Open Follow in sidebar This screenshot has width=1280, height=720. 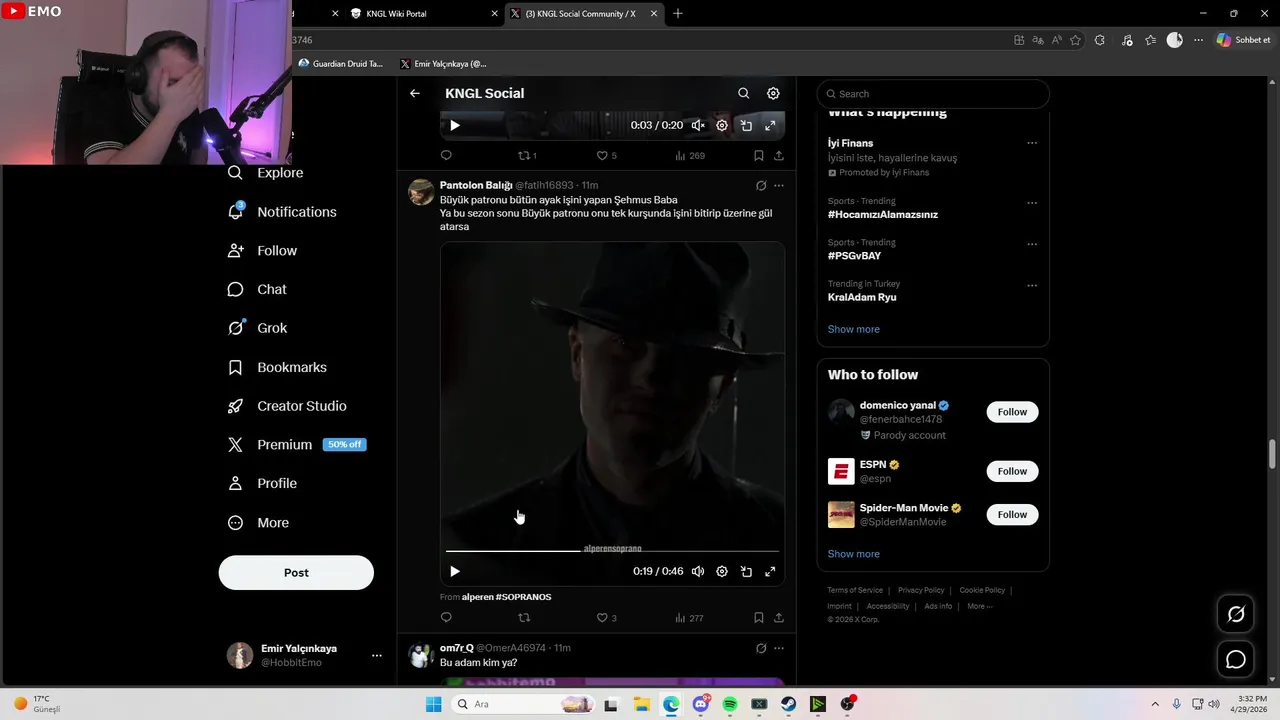(263, 251)
